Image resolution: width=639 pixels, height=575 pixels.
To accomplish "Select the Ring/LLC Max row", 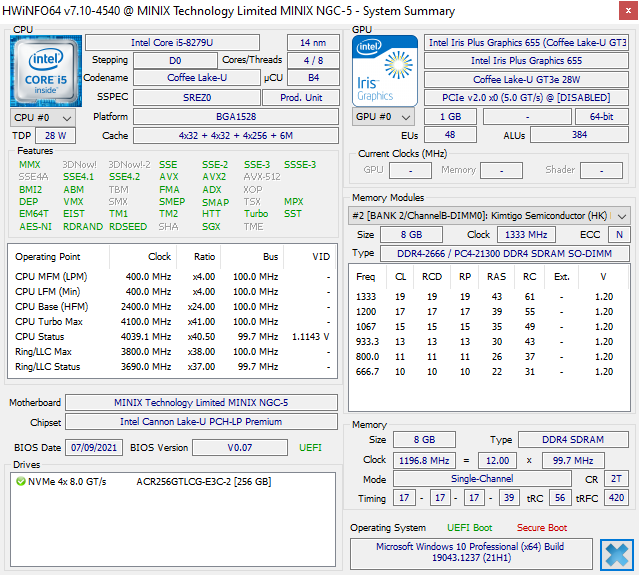I will tap(172, 352).
